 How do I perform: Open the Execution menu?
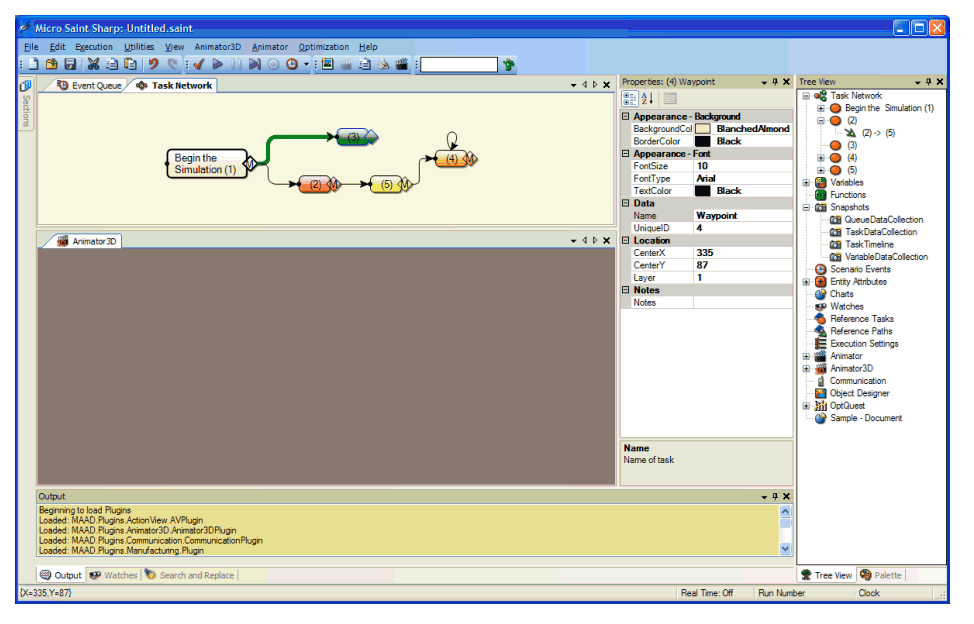(x=94, y=46)
